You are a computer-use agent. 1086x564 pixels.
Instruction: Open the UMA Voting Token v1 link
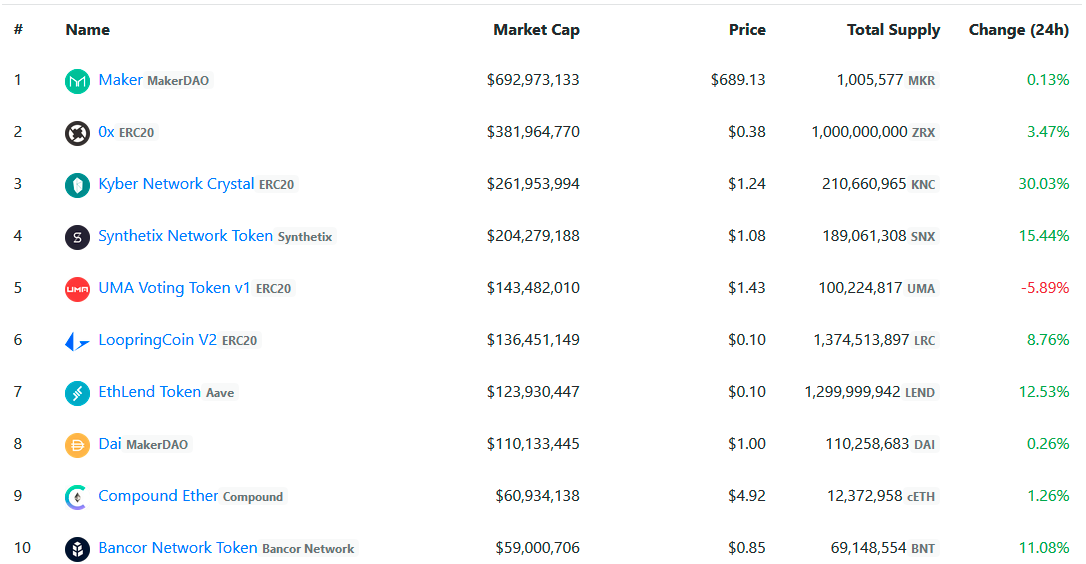tap(175, 288)
